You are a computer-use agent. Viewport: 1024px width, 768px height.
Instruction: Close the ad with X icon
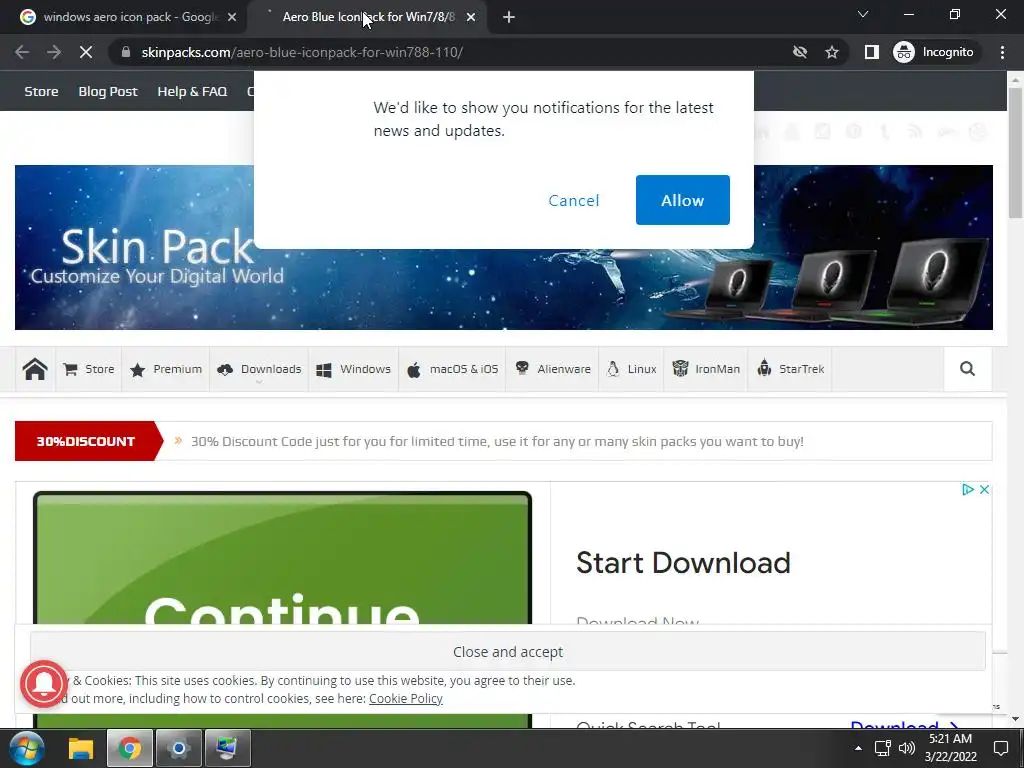984,489
